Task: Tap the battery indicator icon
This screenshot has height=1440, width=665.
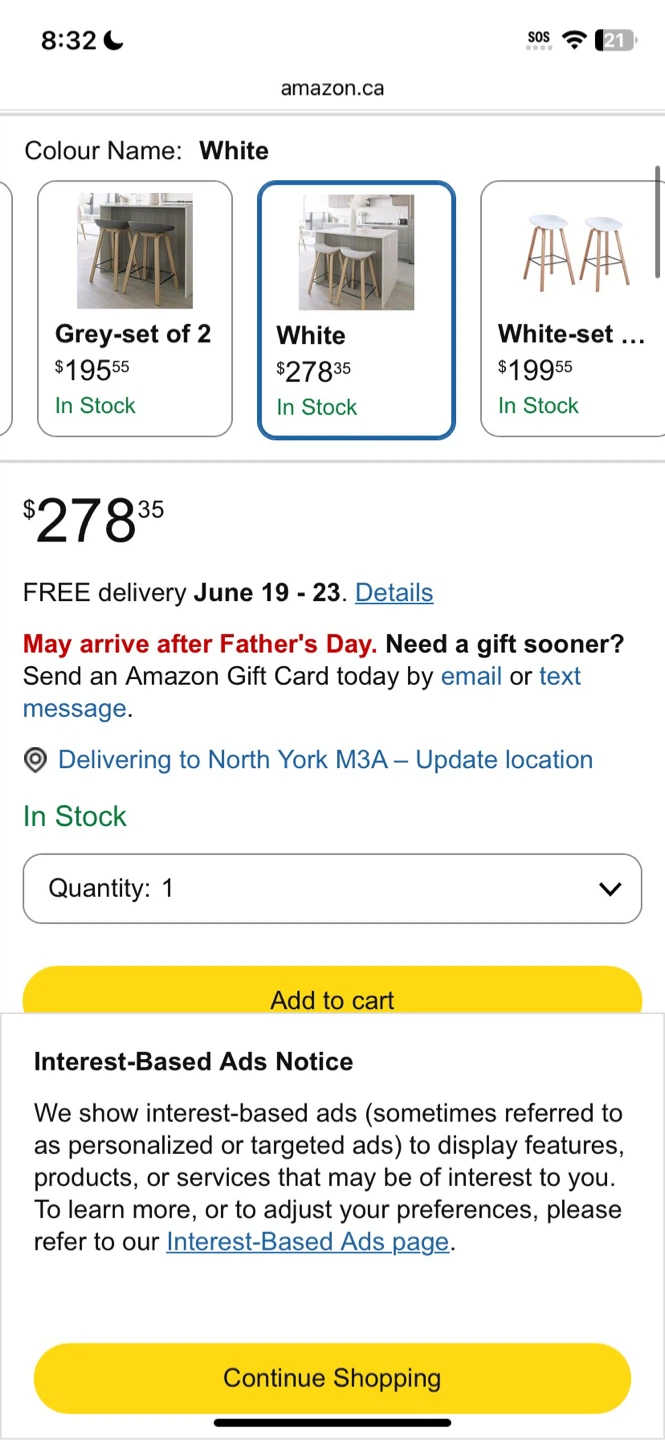Action: click(x=615, y=40)
